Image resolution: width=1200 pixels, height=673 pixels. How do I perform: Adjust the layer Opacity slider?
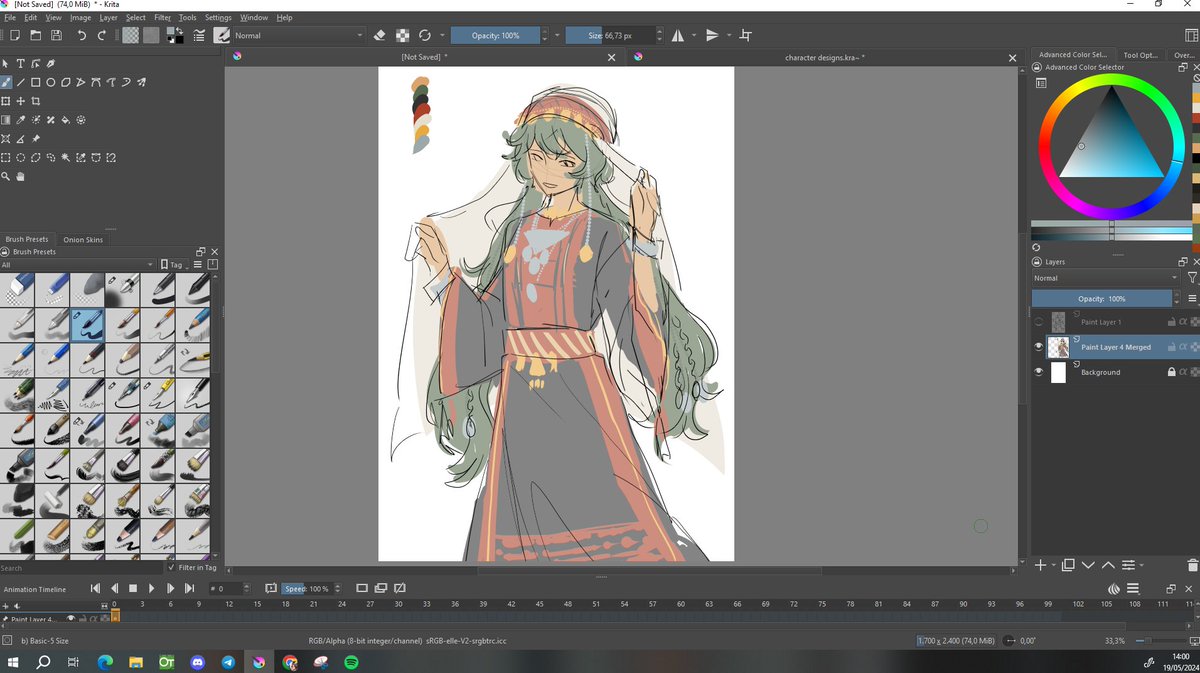point(1102,298)
